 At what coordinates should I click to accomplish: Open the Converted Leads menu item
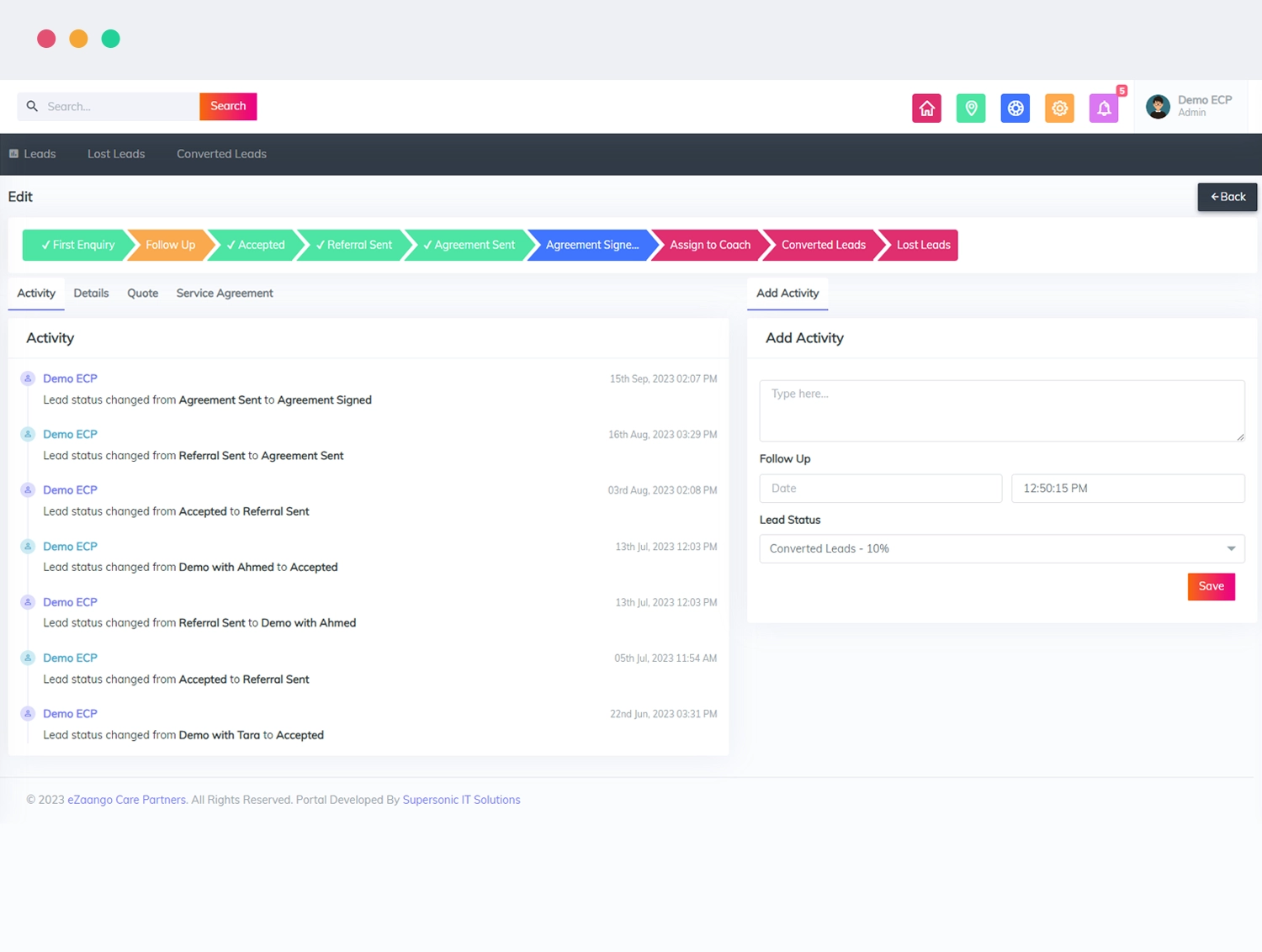[x=221, y=154]
